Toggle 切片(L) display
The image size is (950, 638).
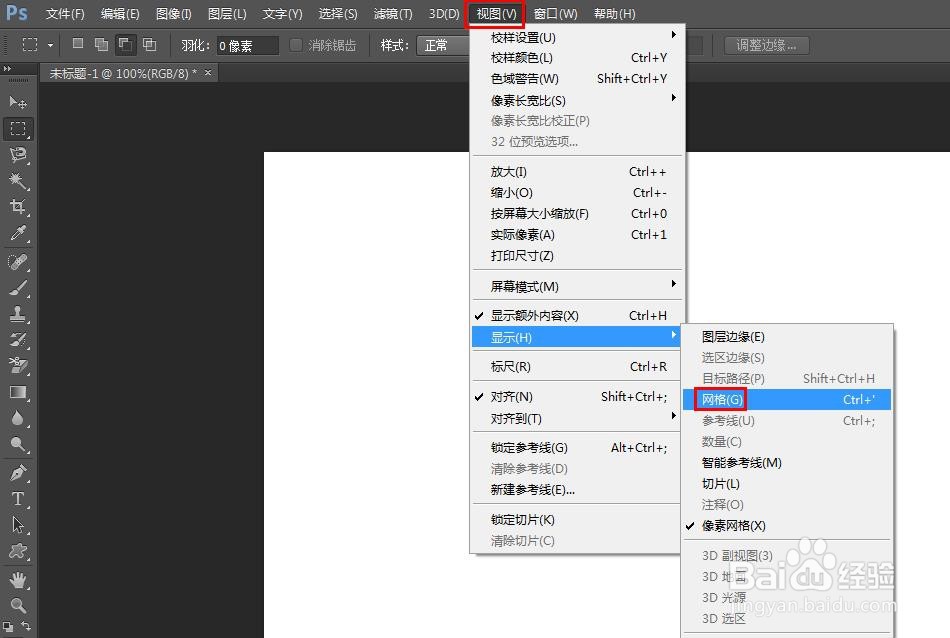pos(786,484)
